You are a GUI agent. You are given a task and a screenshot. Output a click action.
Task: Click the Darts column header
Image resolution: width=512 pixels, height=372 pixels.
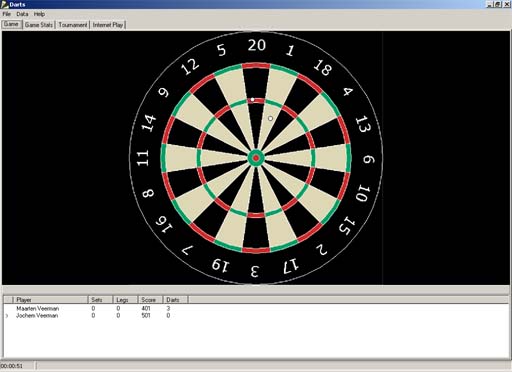(175, 300)
